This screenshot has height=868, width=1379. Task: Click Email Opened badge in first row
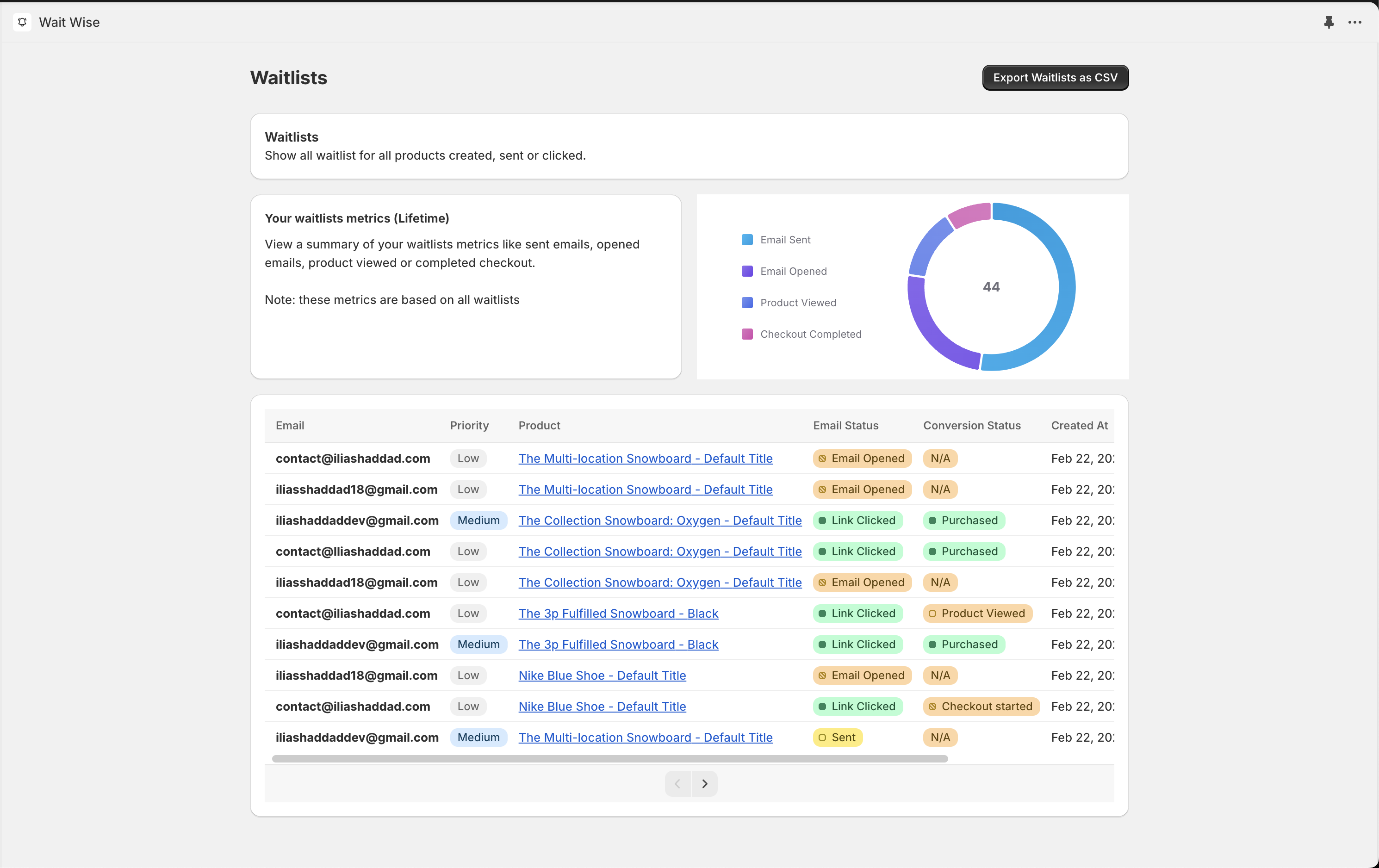pos(862,458)
